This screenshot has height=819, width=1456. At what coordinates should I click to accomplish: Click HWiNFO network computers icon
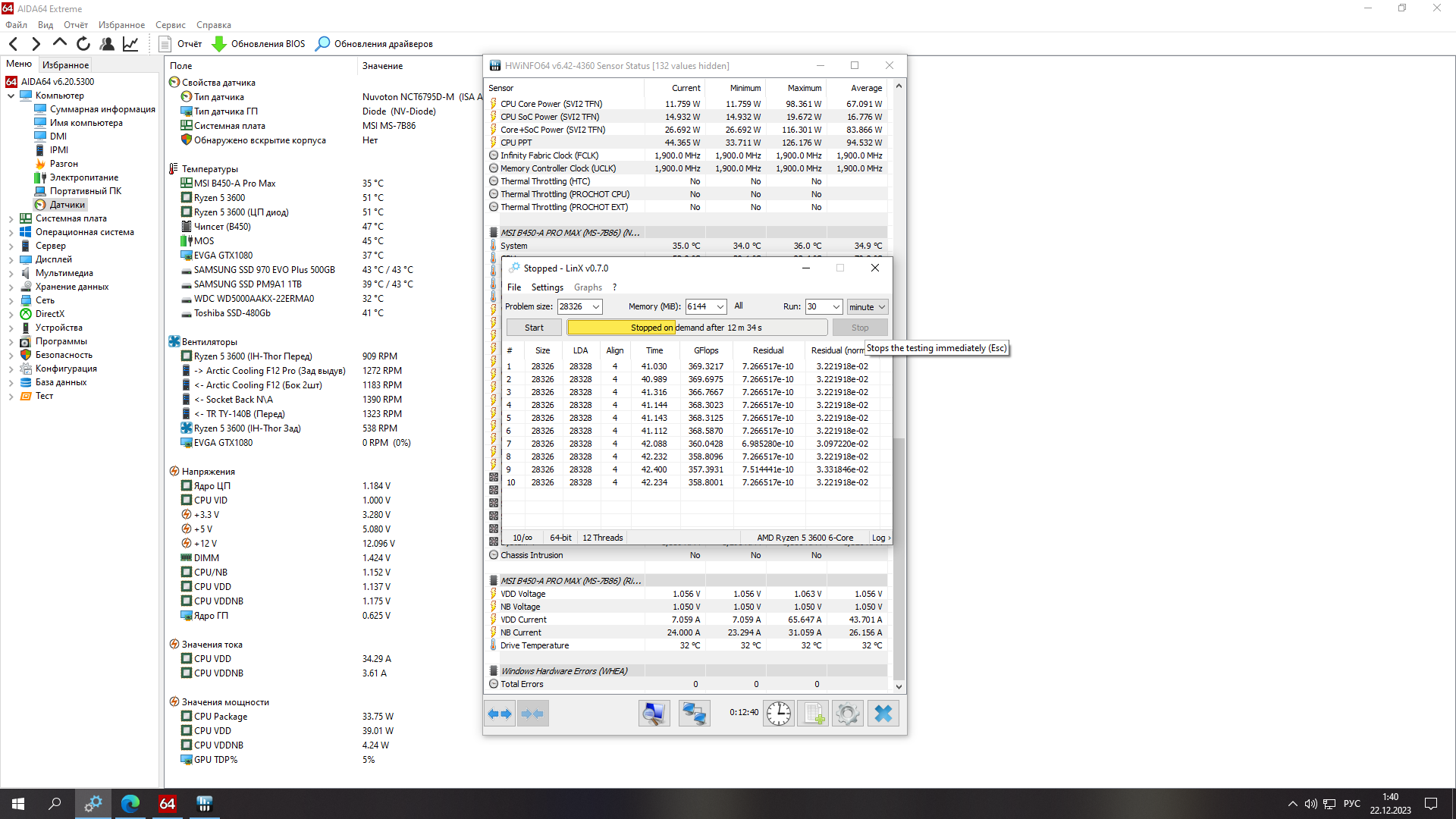693,714
